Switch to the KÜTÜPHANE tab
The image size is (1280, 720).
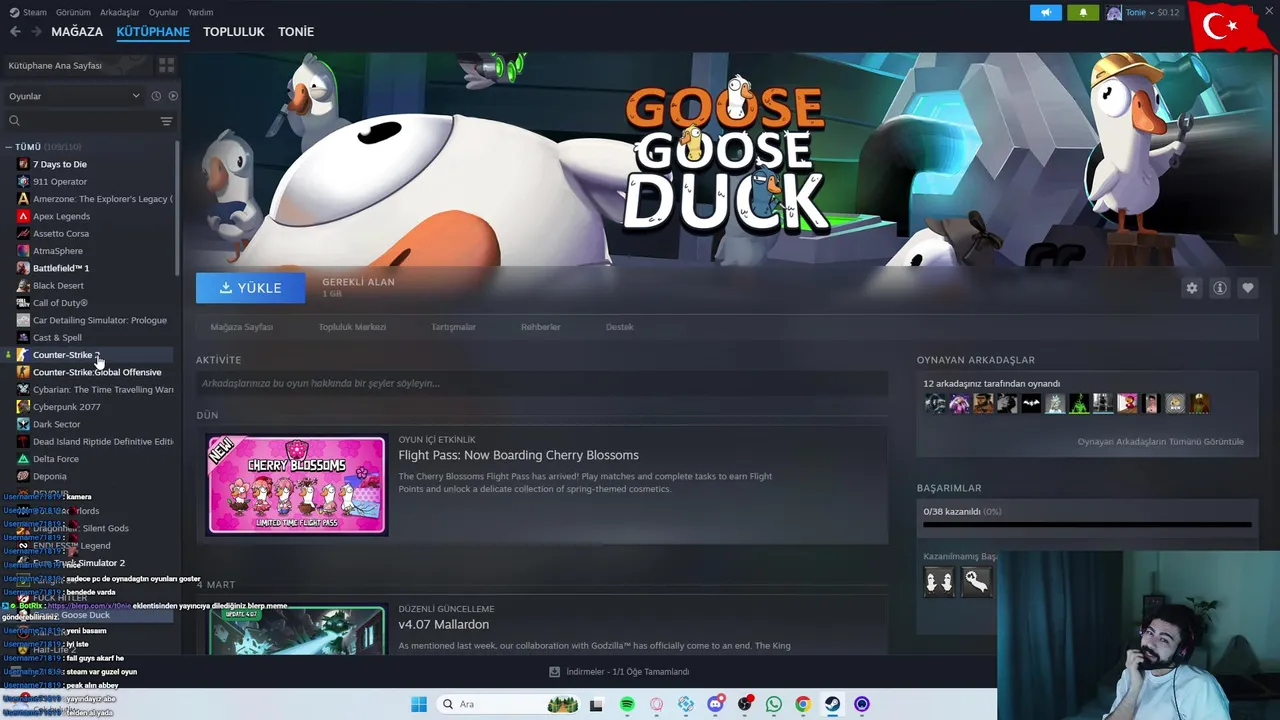(153, 32)
